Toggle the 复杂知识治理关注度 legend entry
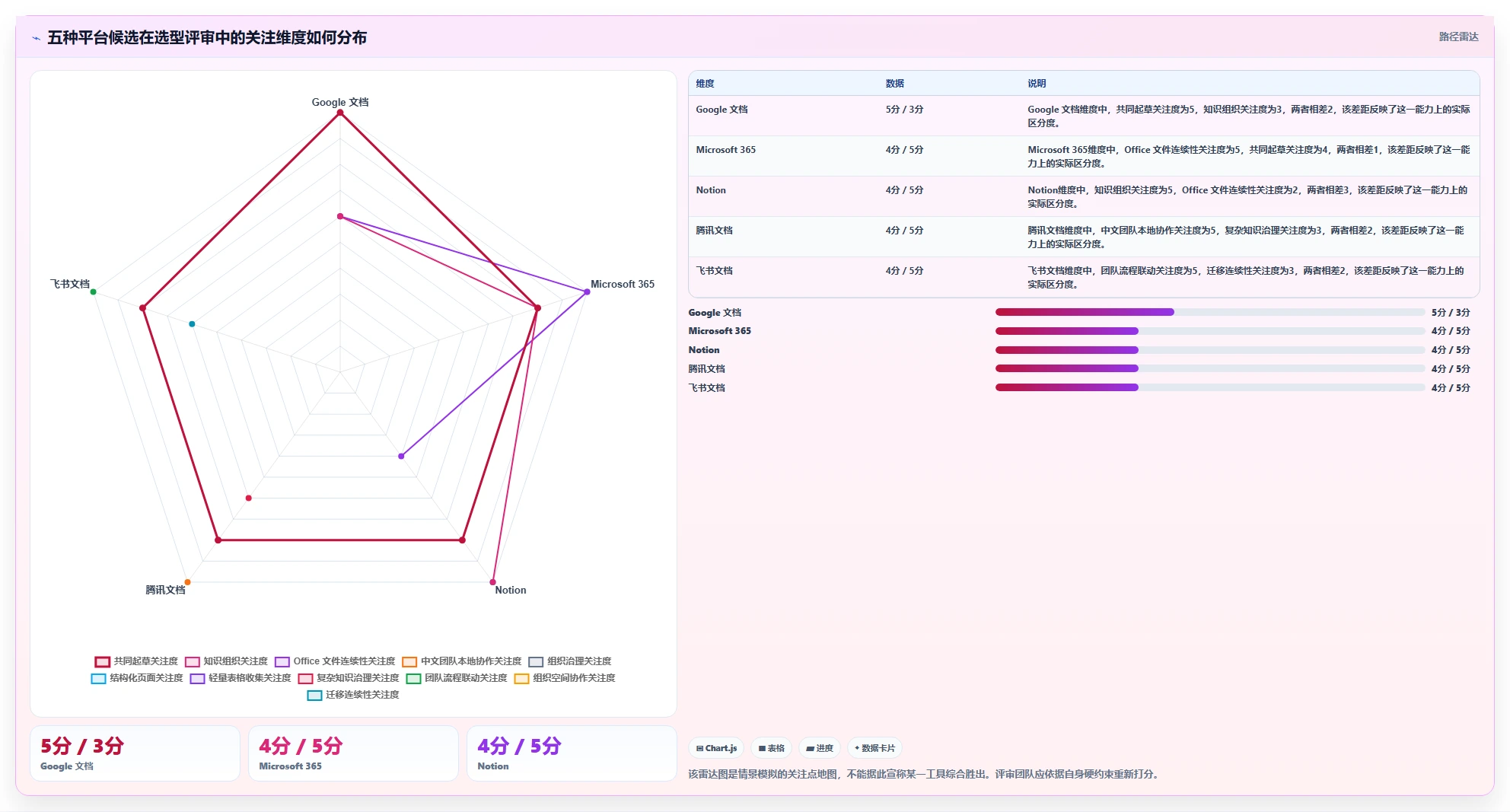 (349, 678)
